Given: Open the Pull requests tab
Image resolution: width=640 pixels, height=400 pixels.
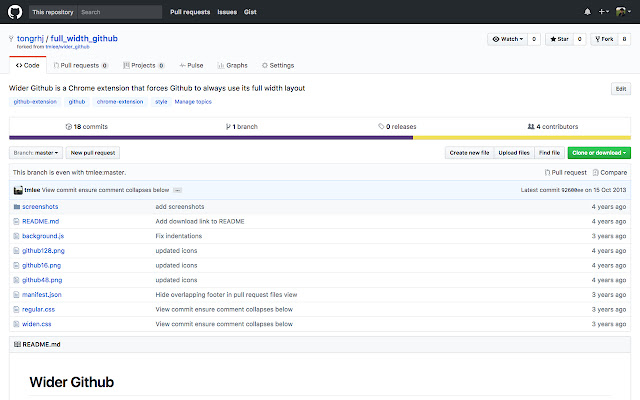Looking at the screenshot, I should [x=80, y=65].
